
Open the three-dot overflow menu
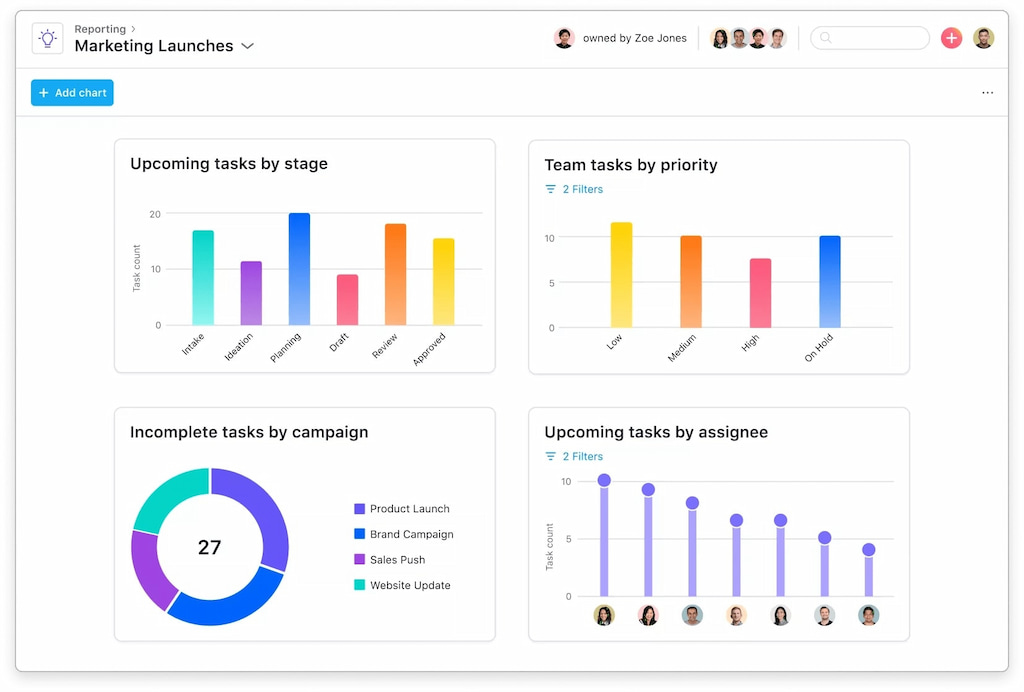pyautogui.click(x=987, y=92)
